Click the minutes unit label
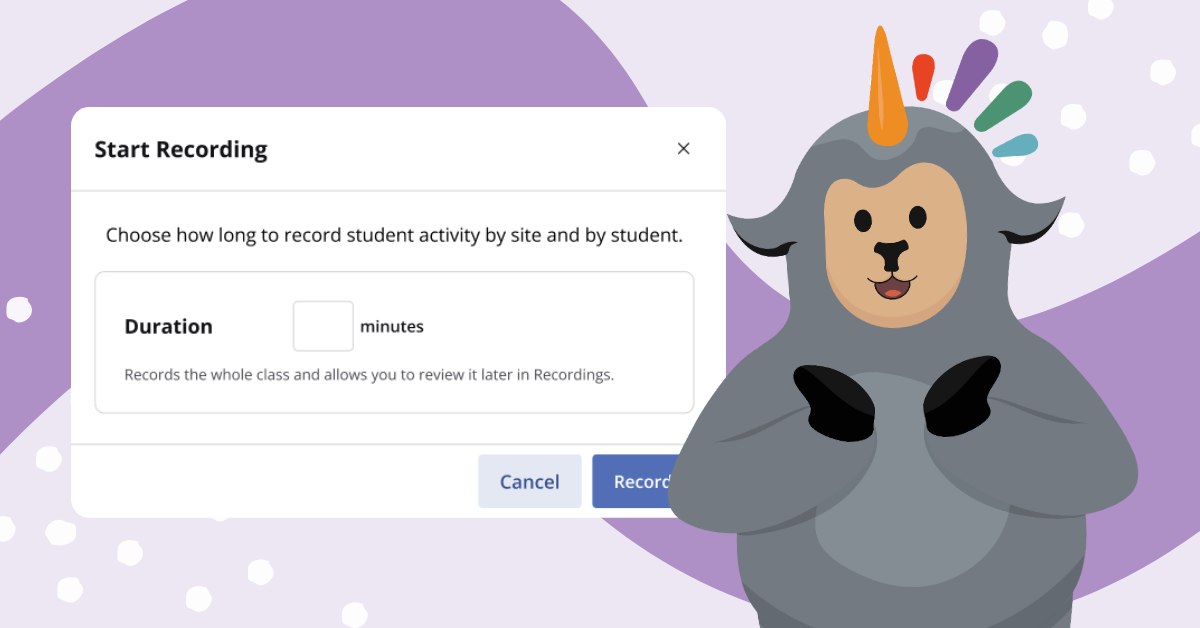 (x=392, y=326)
